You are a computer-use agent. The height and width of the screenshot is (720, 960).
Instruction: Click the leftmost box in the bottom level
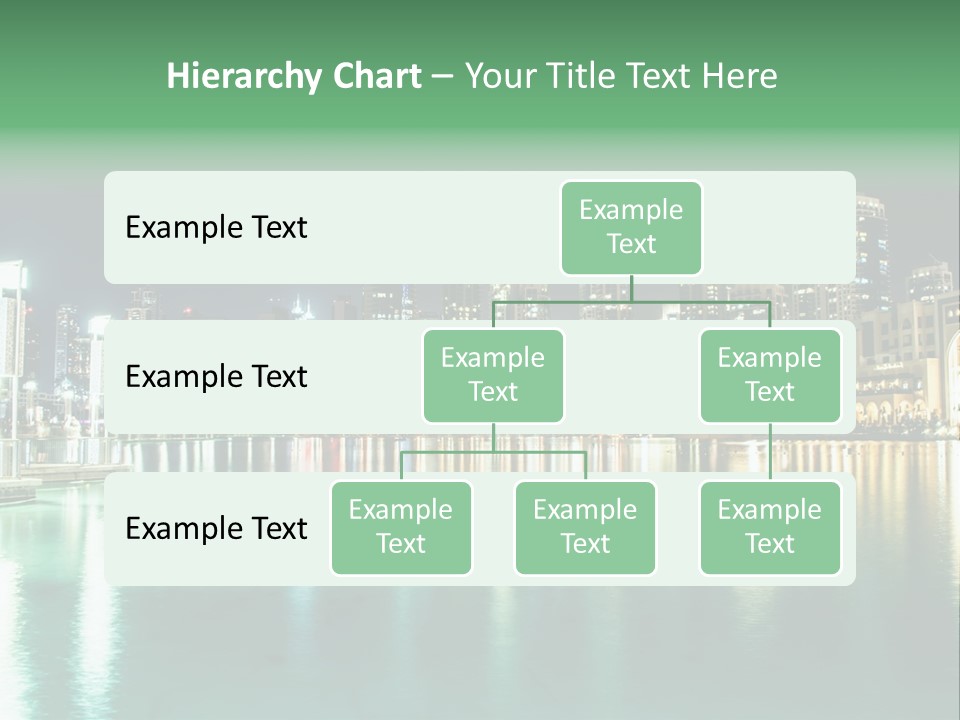[x=401, y=528]
